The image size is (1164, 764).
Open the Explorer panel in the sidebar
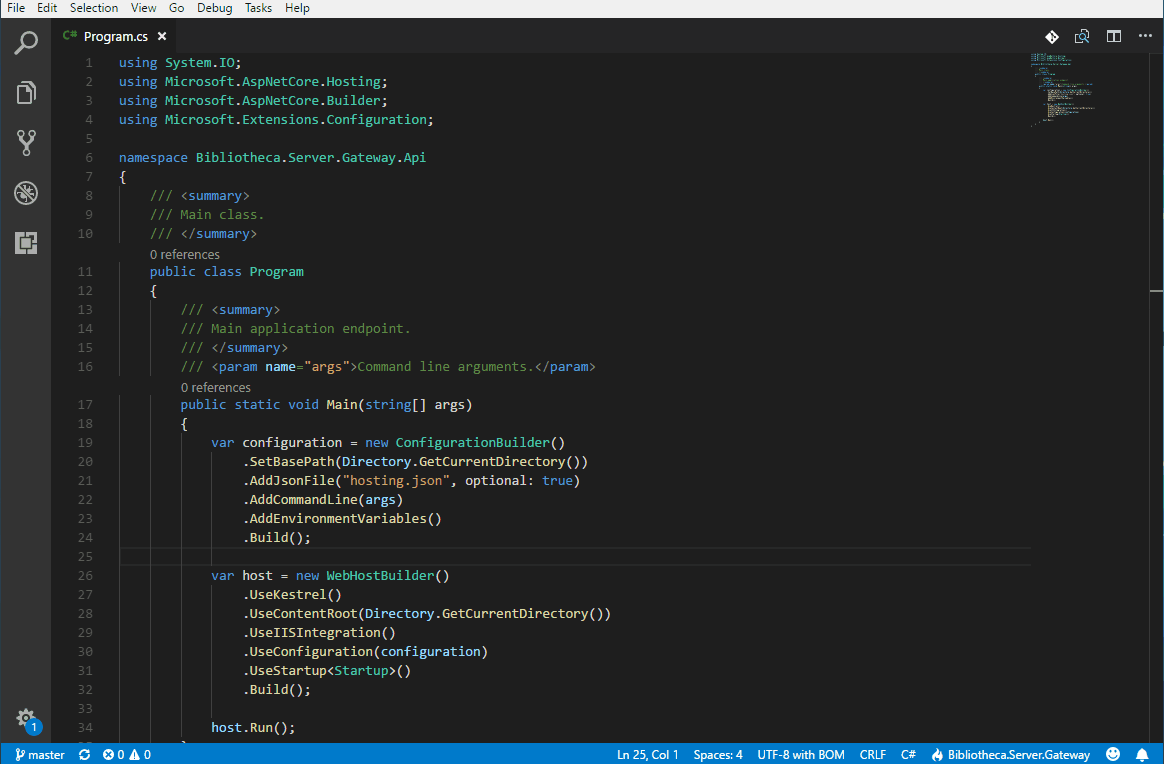point(26,92)
